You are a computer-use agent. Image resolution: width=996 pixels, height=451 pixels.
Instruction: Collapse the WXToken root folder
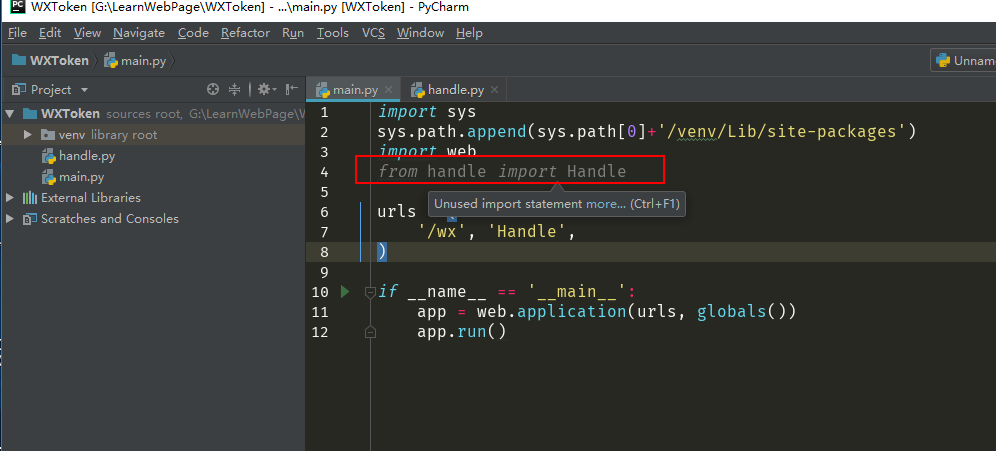10,114
